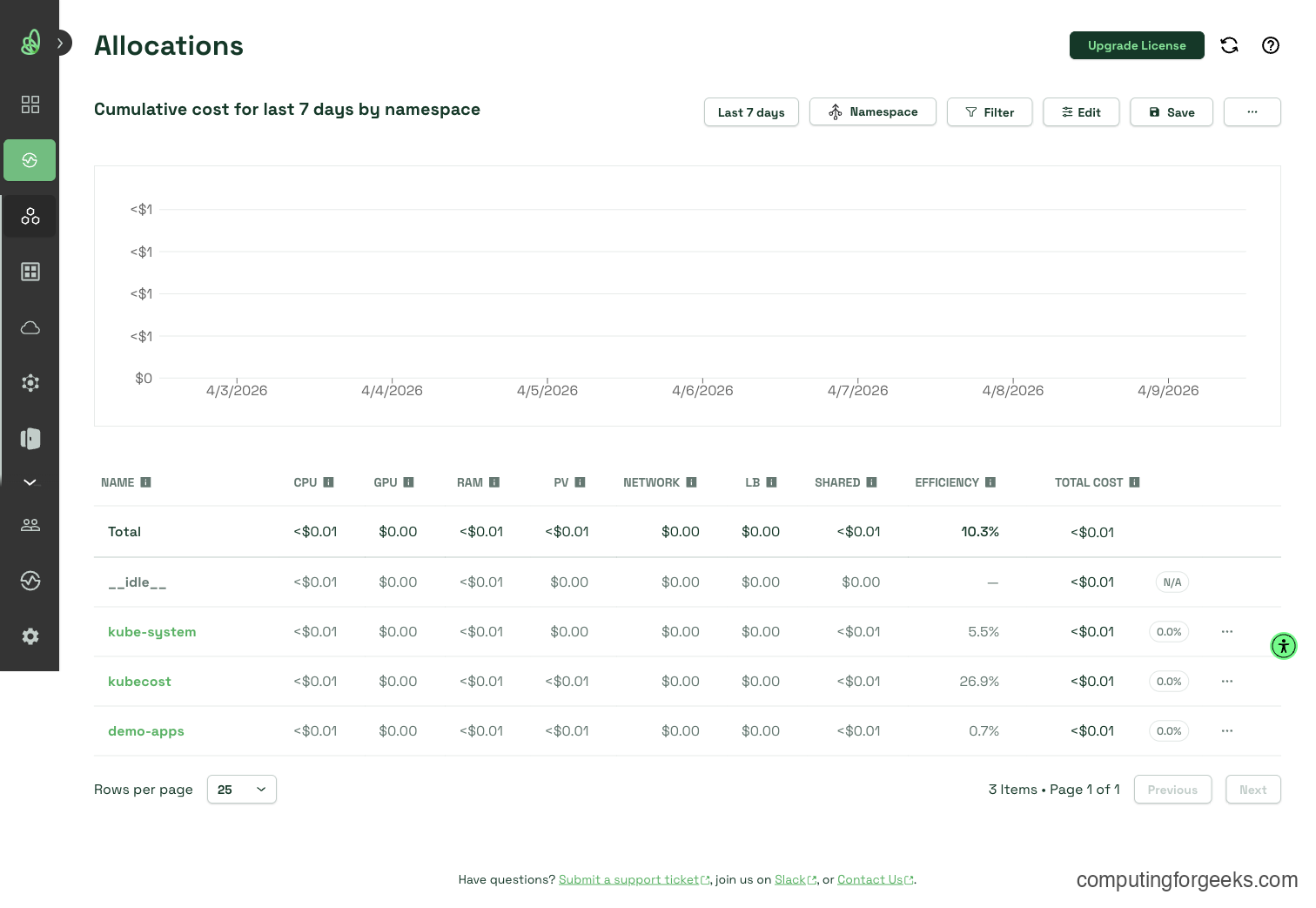Open the Last 7 days time picker
Viewport: 1316px width, 908px height.
click(750, 111)
